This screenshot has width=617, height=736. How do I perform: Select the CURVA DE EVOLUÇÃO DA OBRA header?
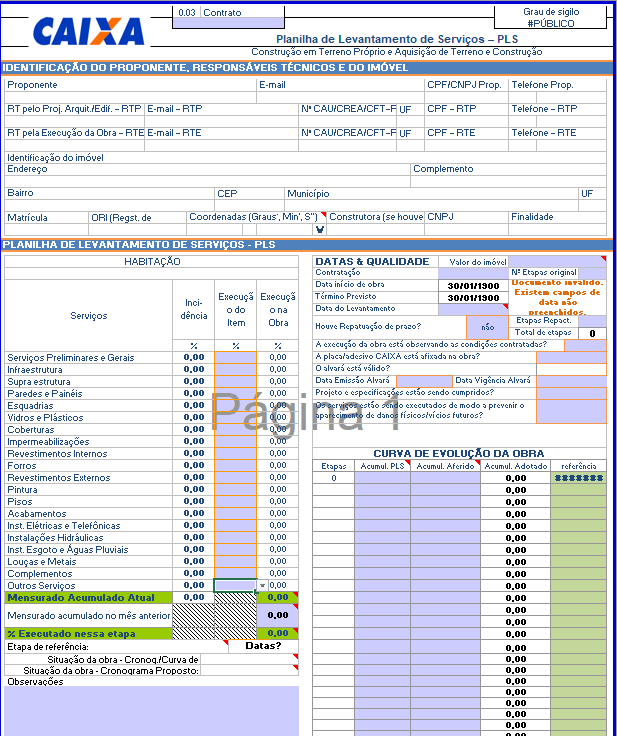459,454
